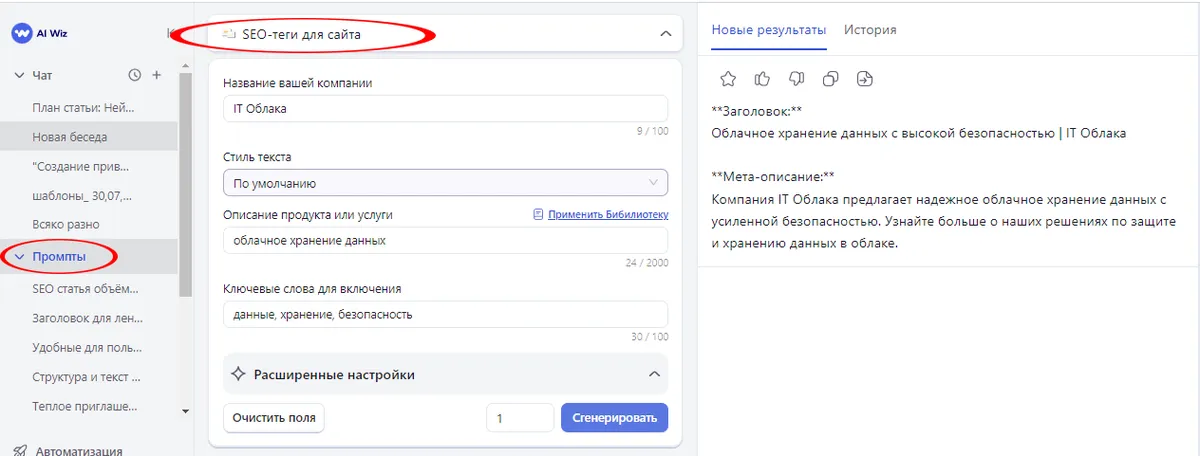Give the result a thumbs down
The image size is (1200, 456).
796,79
